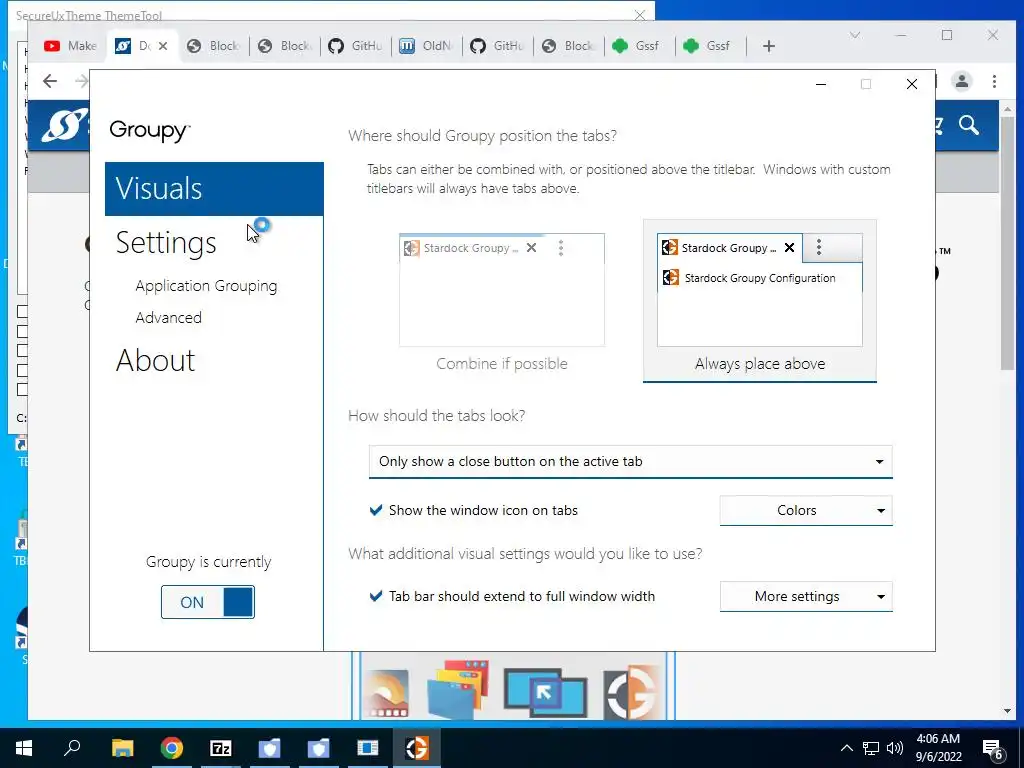Switch to the first Gssf tab in Chrome
Viewport: 1024px width, 768px height.
point(637,46)
